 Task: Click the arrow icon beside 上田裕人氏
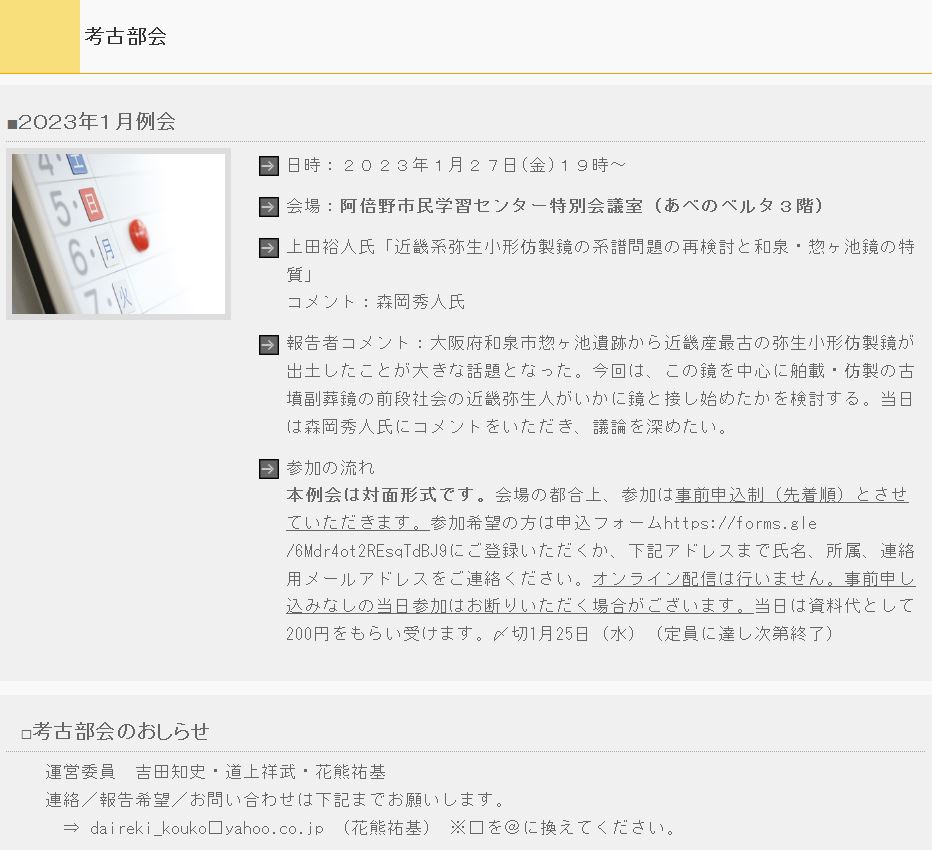(269, 248)
